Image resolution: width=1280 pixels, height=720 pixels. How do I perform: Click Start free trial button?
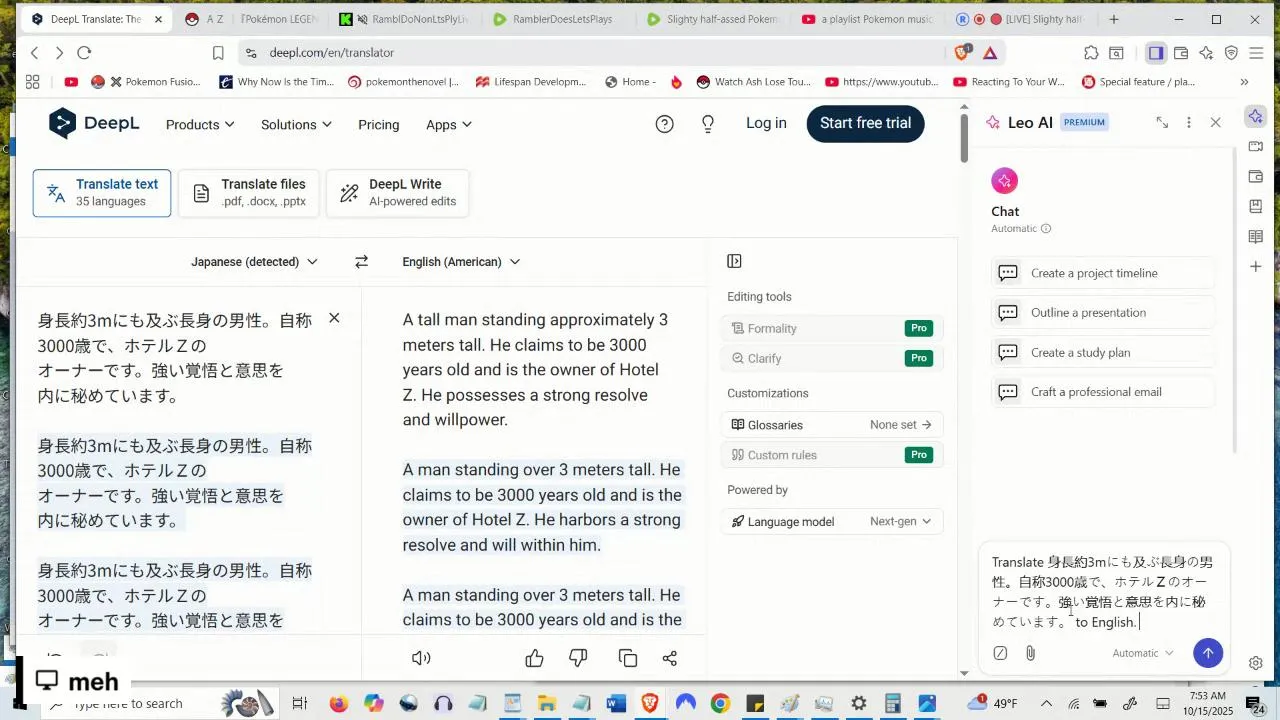pos(865,123)
